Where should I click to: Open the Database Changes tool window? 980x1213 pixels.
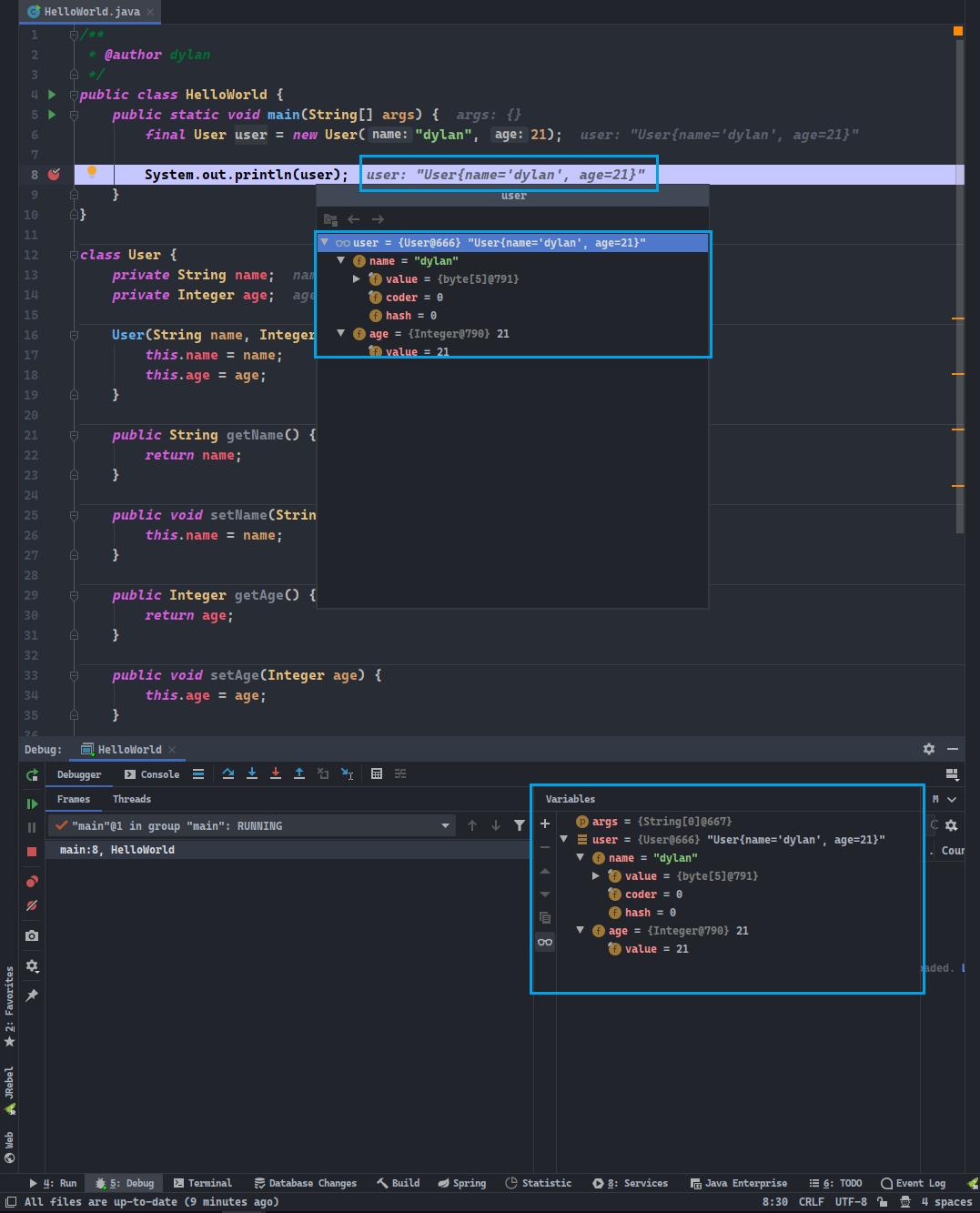pyautogui.click(x=305, y=1183)
